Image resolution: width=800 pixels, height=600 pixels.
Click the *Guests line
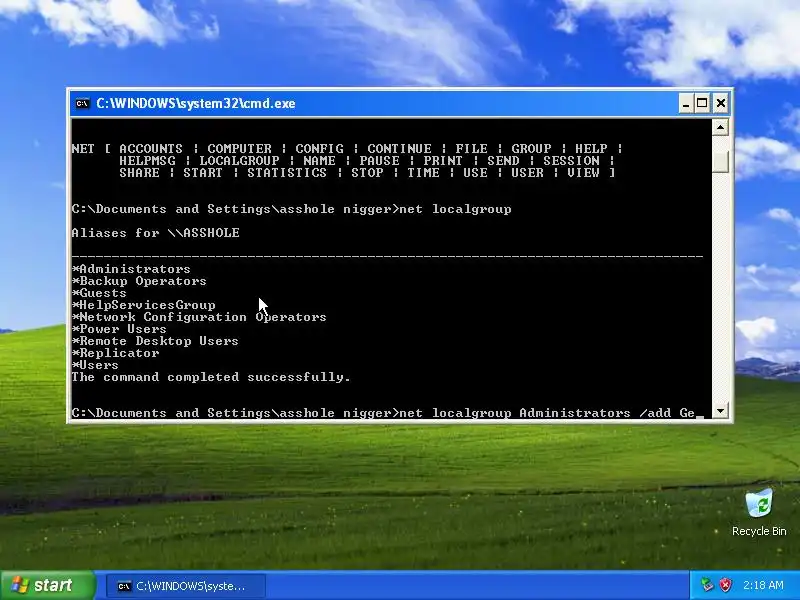click(99, 293)
